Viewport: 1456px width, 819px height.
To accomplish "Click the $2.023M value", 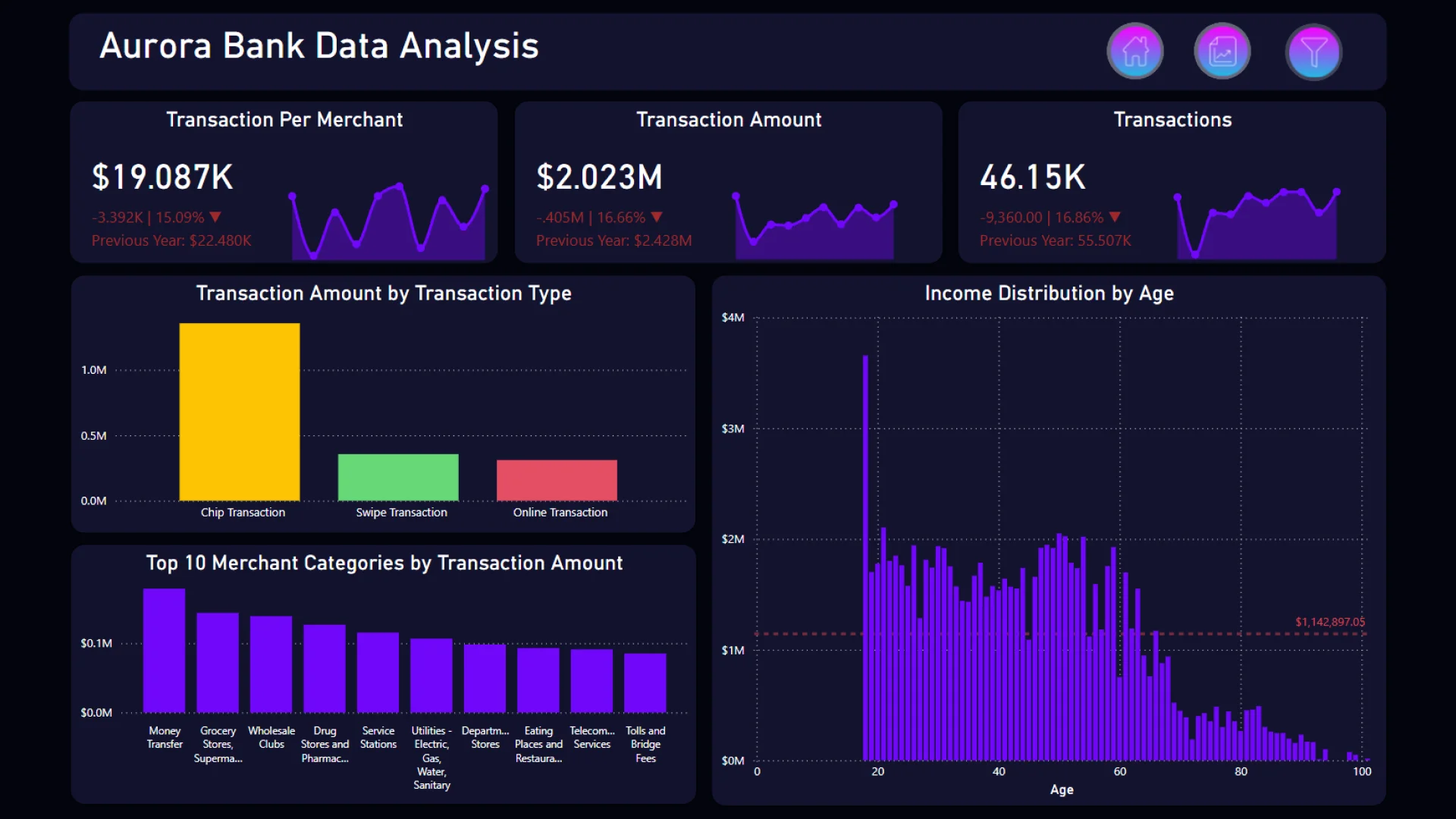I will pos(599,177).
